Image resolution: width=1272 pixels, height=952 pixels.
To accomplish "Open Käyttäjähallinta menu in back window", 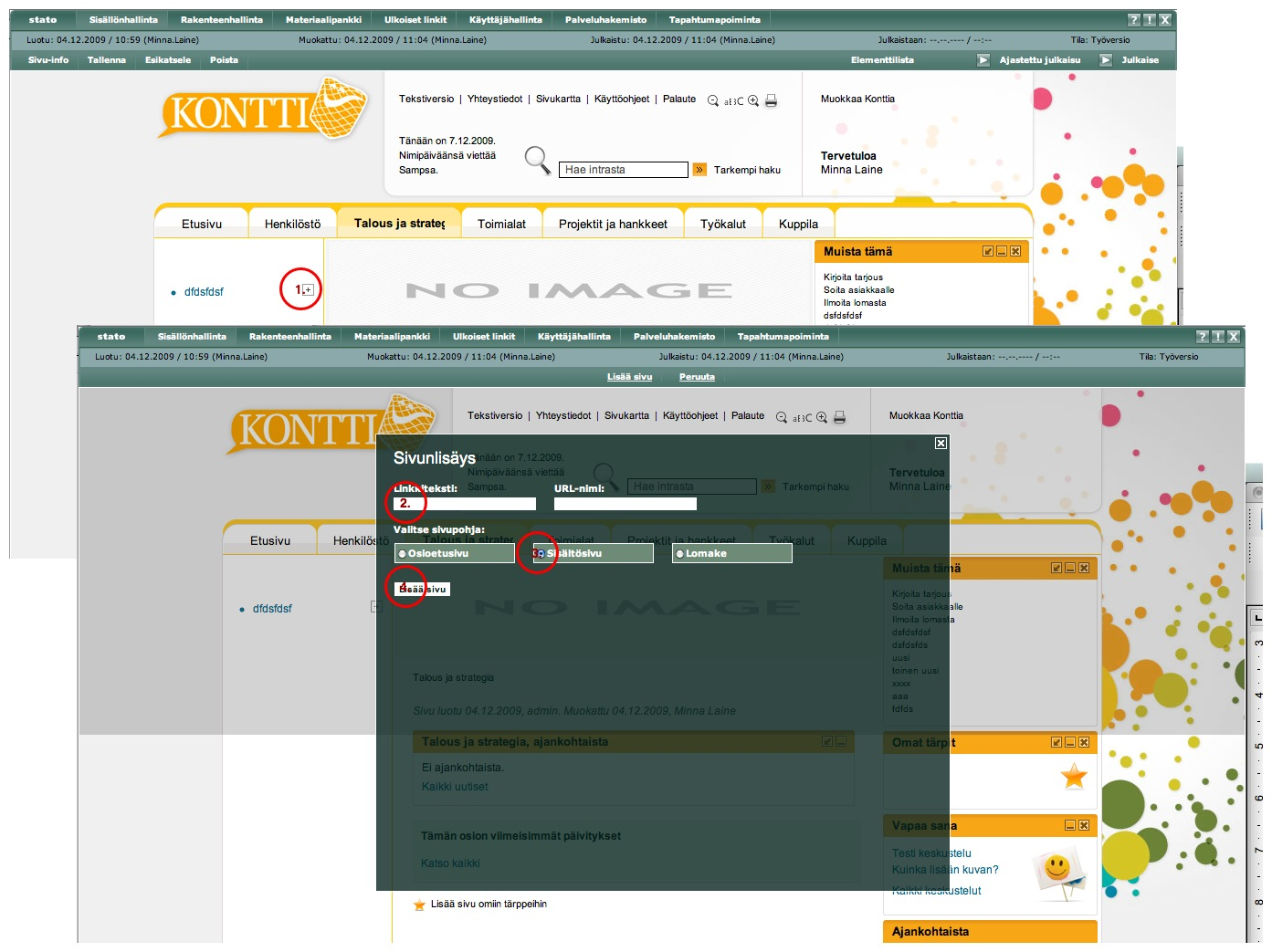I will click(506, 19).
